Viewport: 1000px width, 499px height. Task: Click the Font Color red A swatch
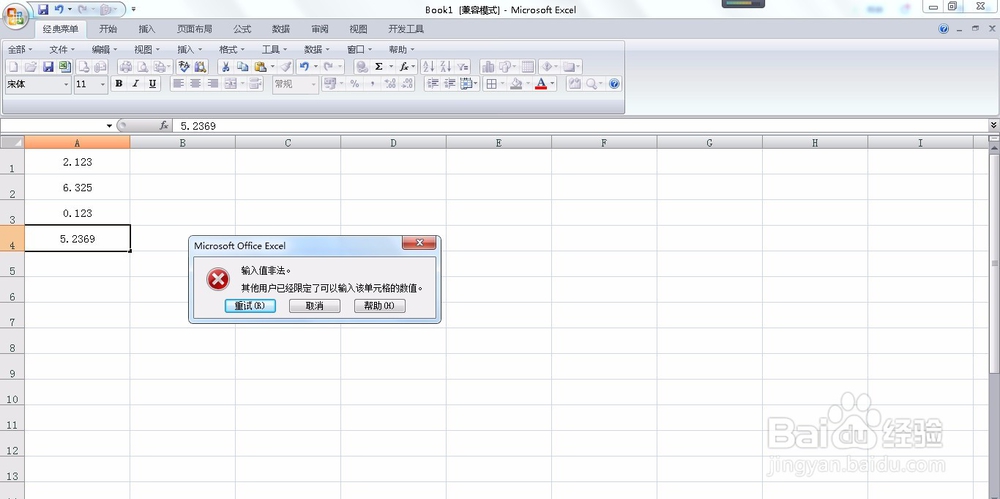[x=541, y=84]
